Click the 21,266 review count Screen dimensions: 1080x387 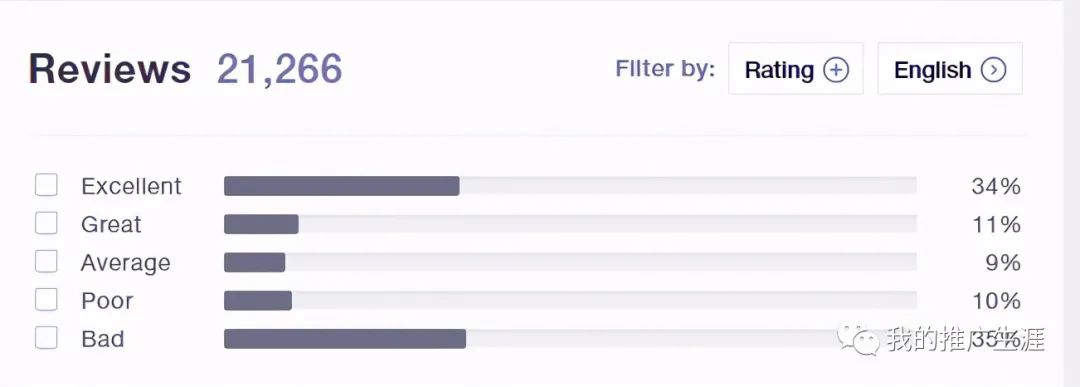pyautogui.click(x=280, y=70)
